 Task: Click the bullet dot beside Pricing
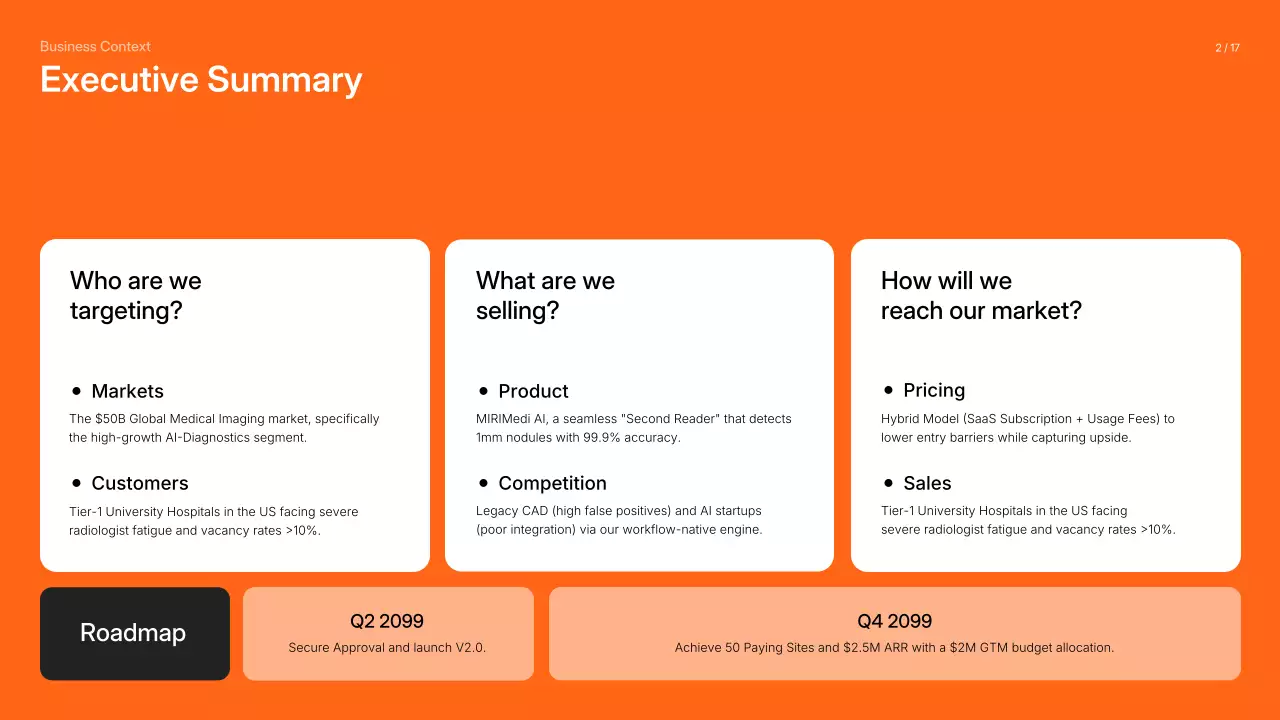889,390
